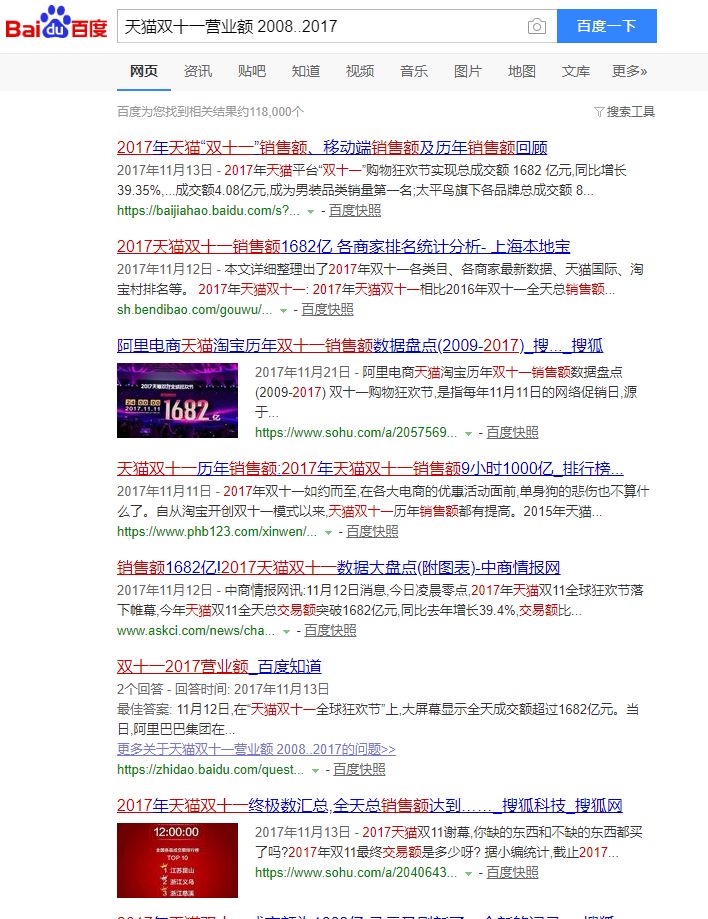Screen dimensions: 708x919
Task: Open 2017年天猫双十一销售额、移动端销售额 result
Action: (x=332, y=147)
